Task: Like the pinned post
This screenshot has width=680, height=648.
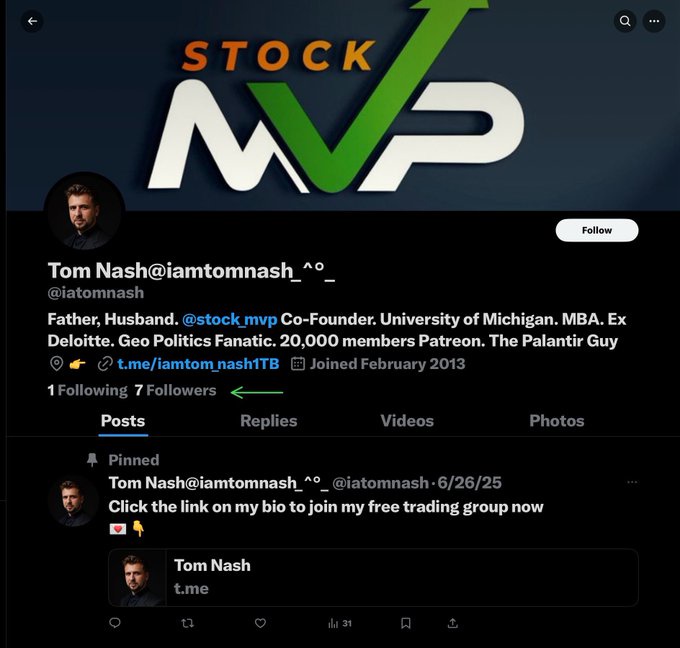Action: [x=260, y=623]
